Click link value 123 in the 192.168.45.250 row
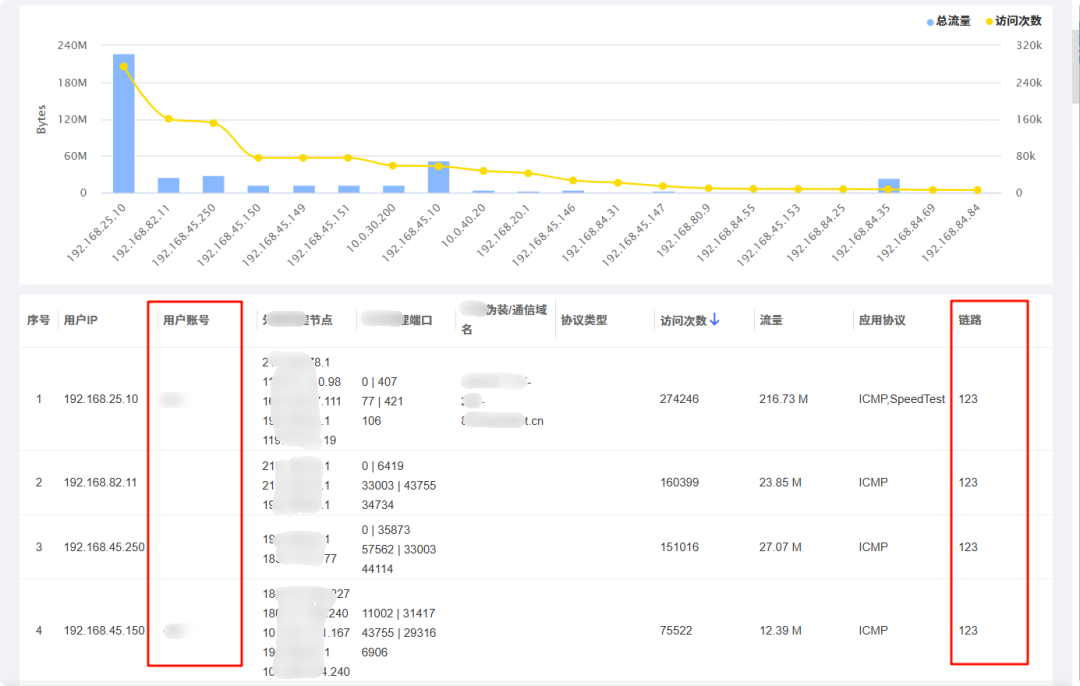 point(968,547)
